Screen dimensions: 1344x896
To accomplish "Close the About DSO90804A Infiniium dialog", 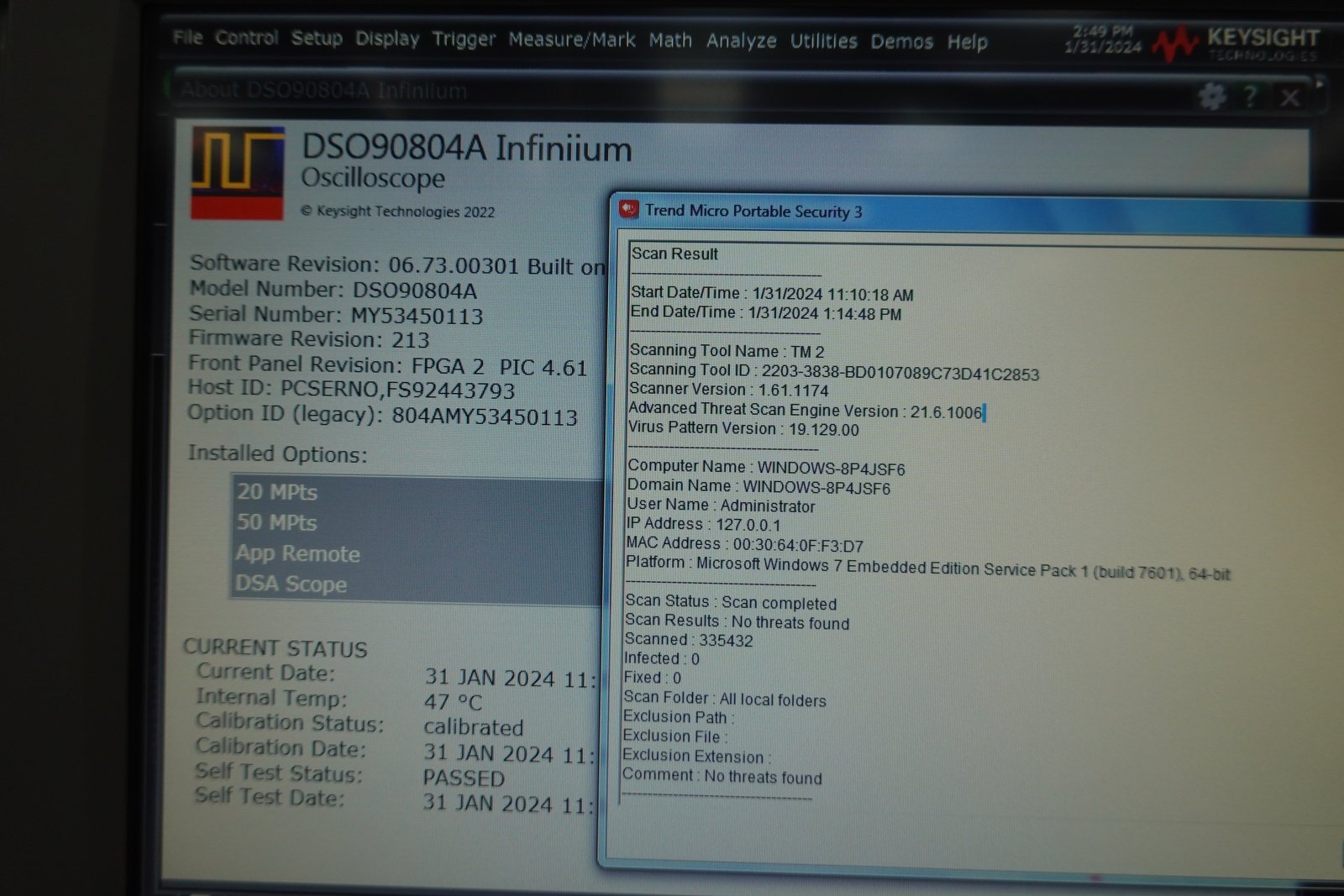I will click(x=1290, y=97).
